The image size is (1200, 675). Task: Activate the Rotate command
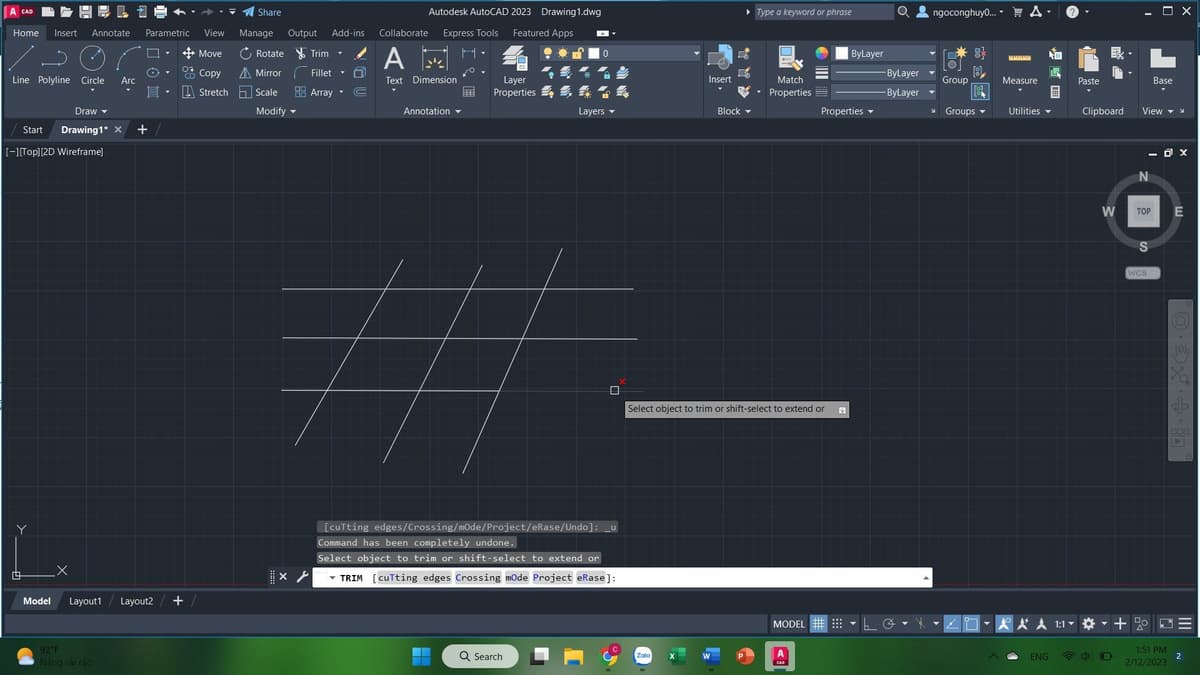pos(262,53)
